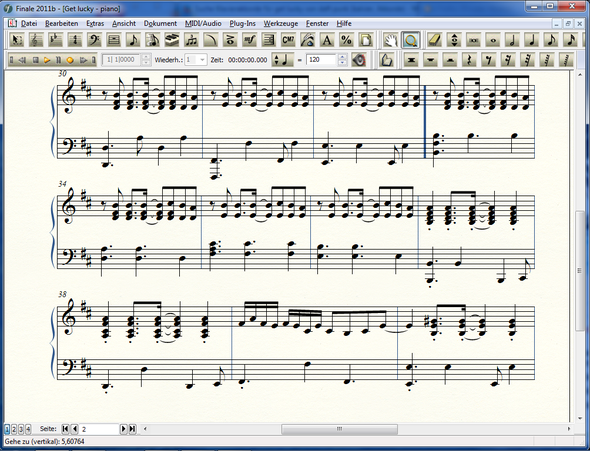Open the Dokument menu
The width and height of the screenshot is (590, 451).
point(160,23)
